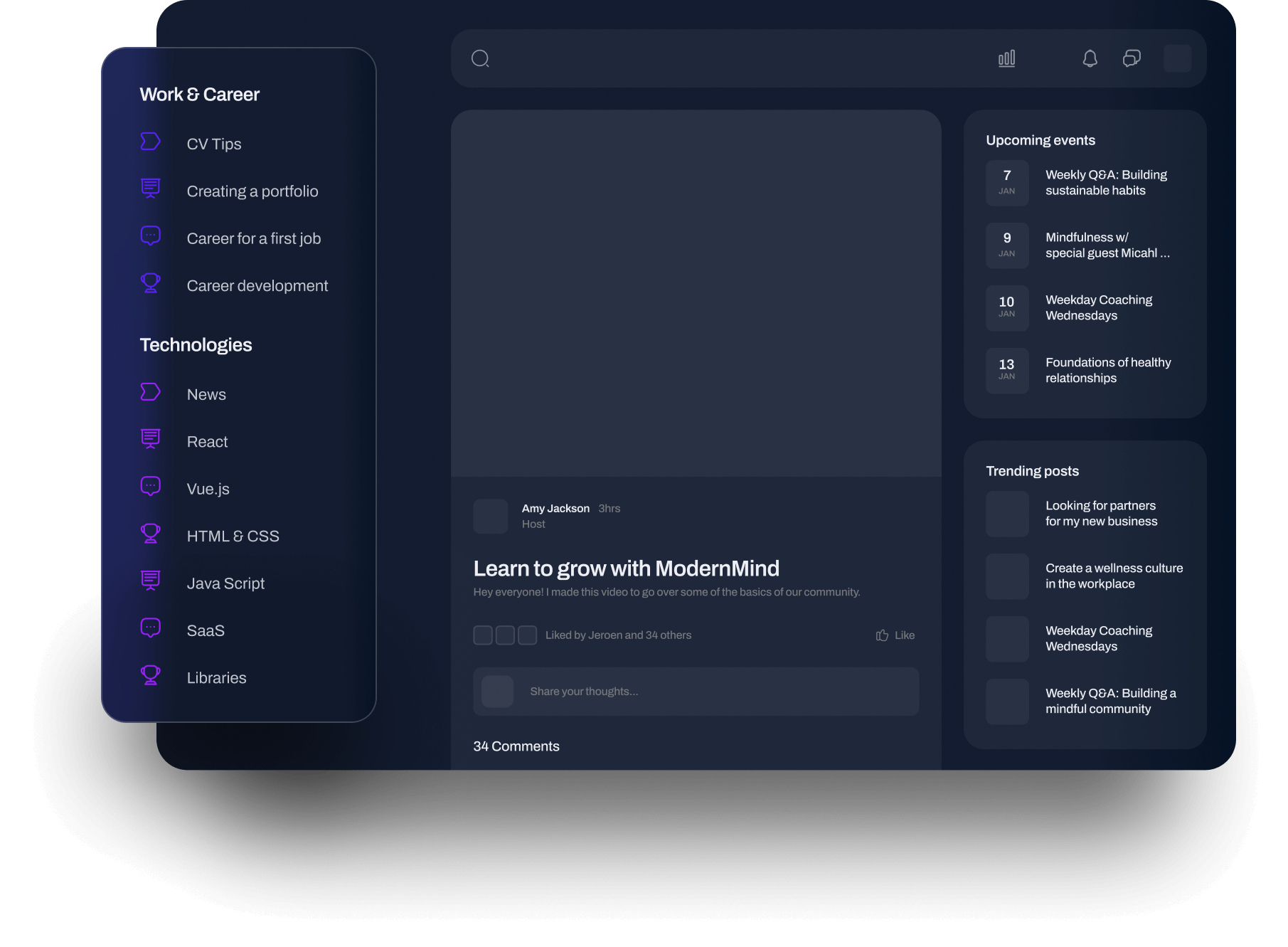Click the Amy Jackson author name
The width and height of the screenshot is (1288, 947).
555,508
